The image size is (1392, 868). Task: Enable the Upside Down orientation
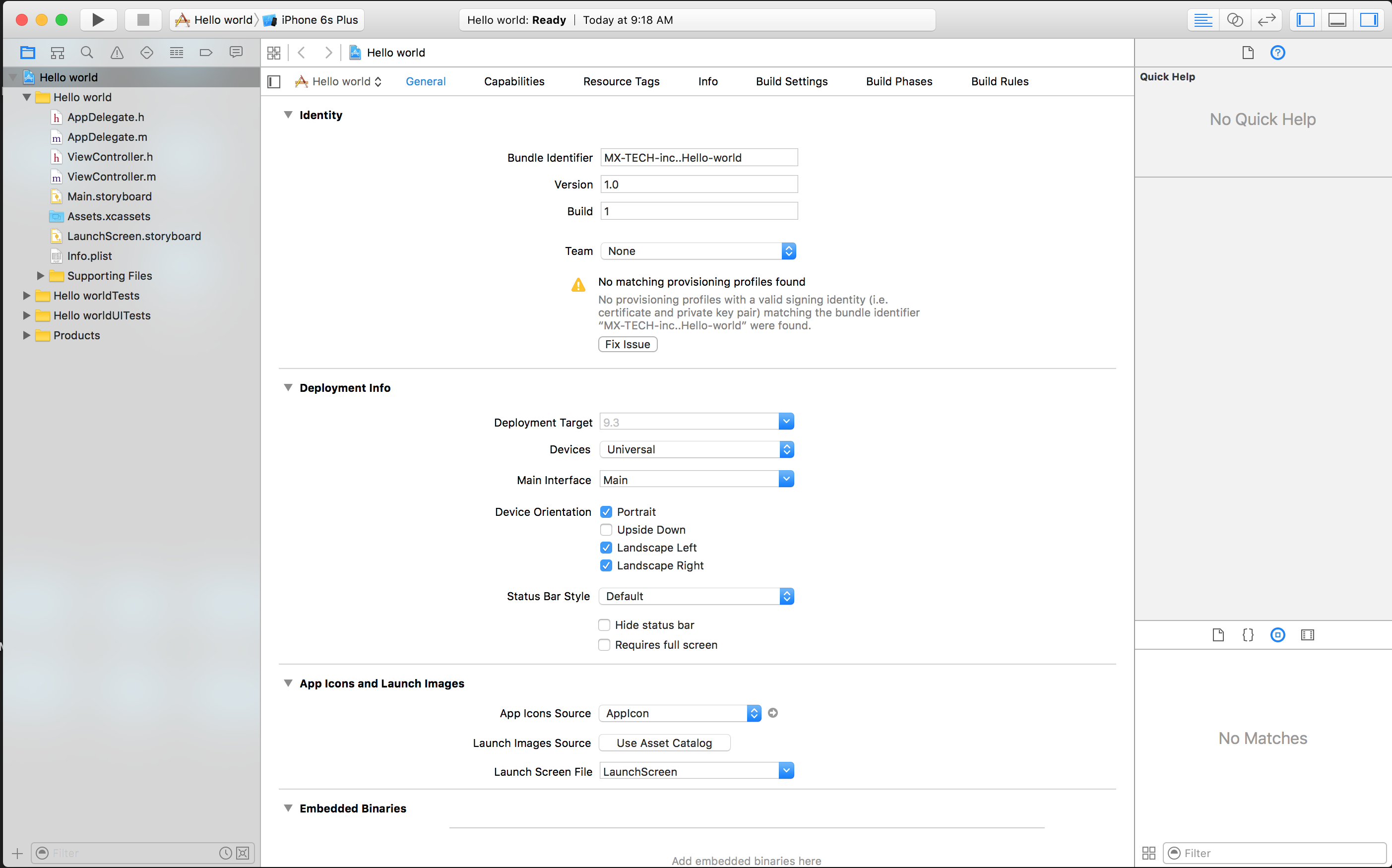pyautogui.click(x=606, y=529)
